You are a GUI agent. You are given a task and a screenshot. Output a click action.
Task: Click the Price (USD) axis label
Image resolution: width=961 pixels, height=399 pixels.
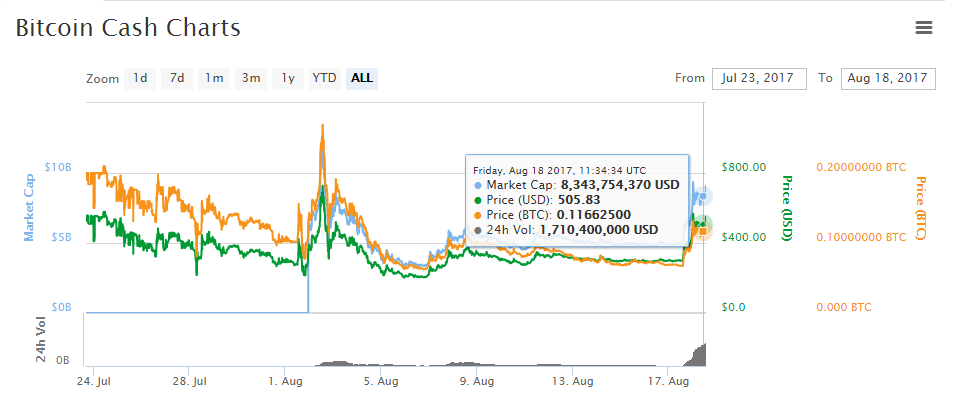787,208
